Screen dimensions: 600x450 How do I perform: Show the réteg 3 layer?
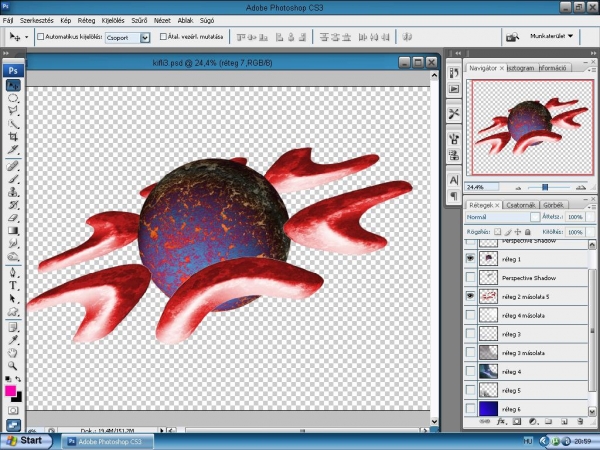click(x=470, y=334)
